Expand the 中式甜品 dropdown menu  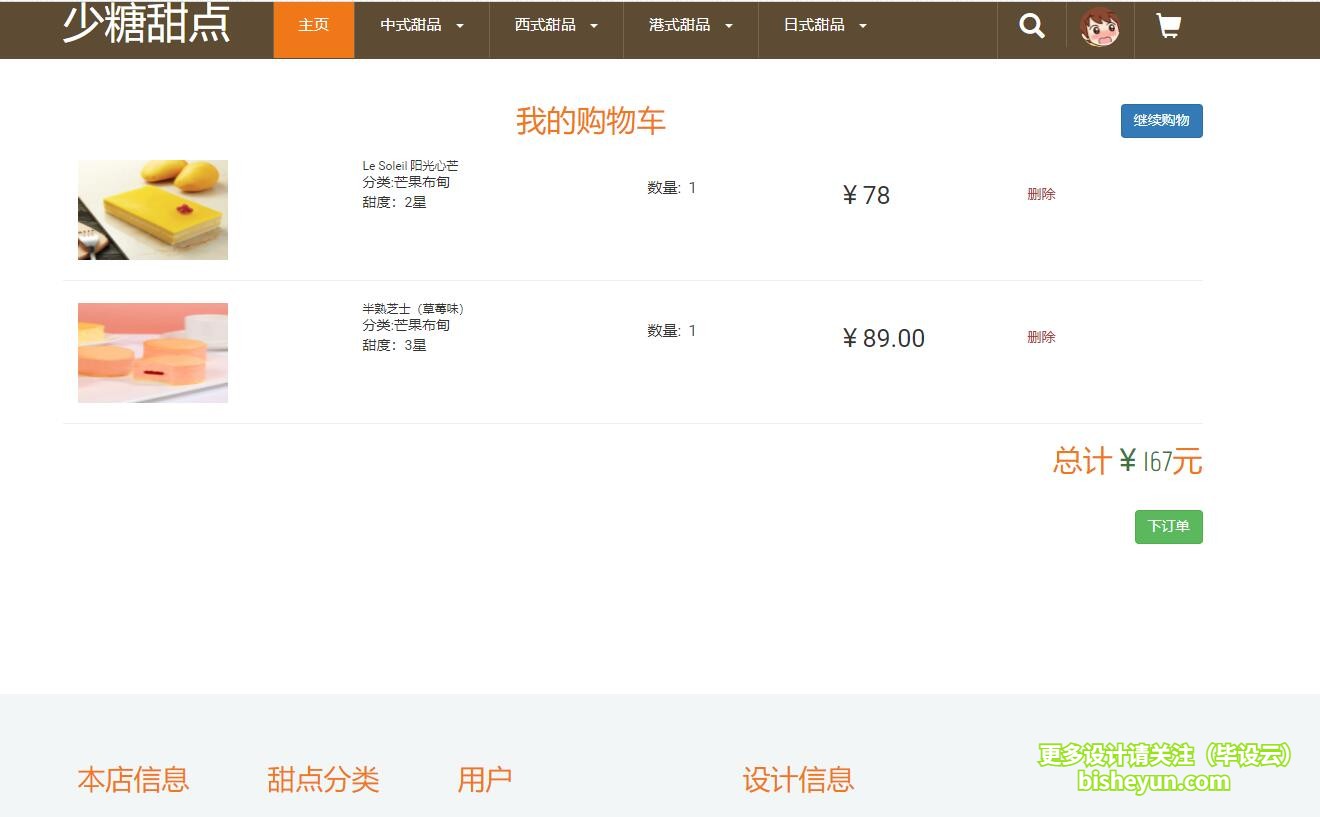coord(421,25)
